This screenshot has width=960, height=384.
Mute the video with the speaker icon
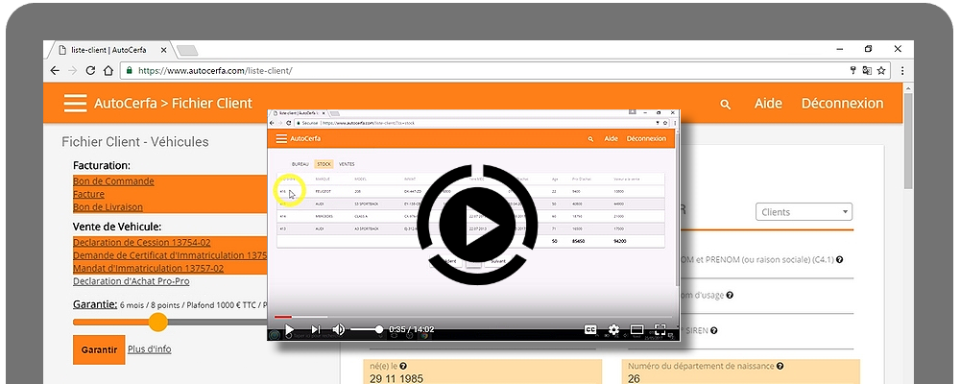coord(339,329)
